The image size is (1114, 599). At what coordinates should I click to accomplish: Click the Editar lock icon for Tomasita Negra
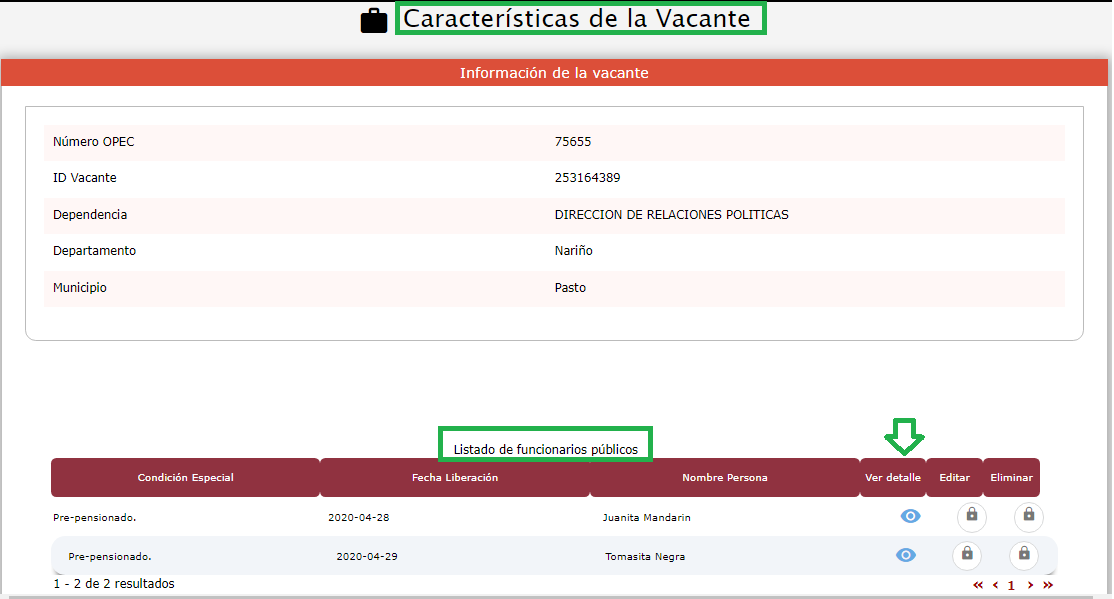click(966, 554)
